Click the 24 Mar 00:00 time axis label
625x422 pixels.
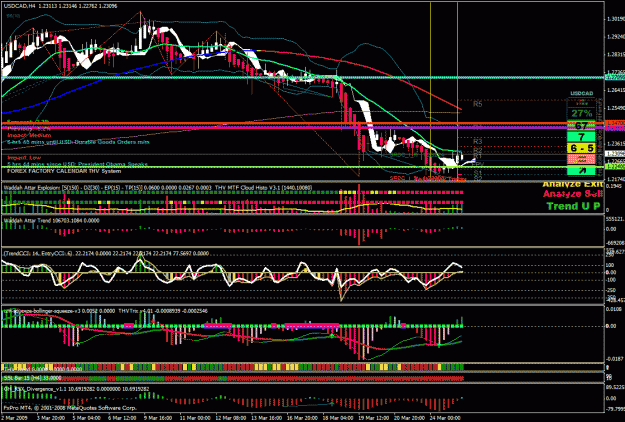coord(446,418)
